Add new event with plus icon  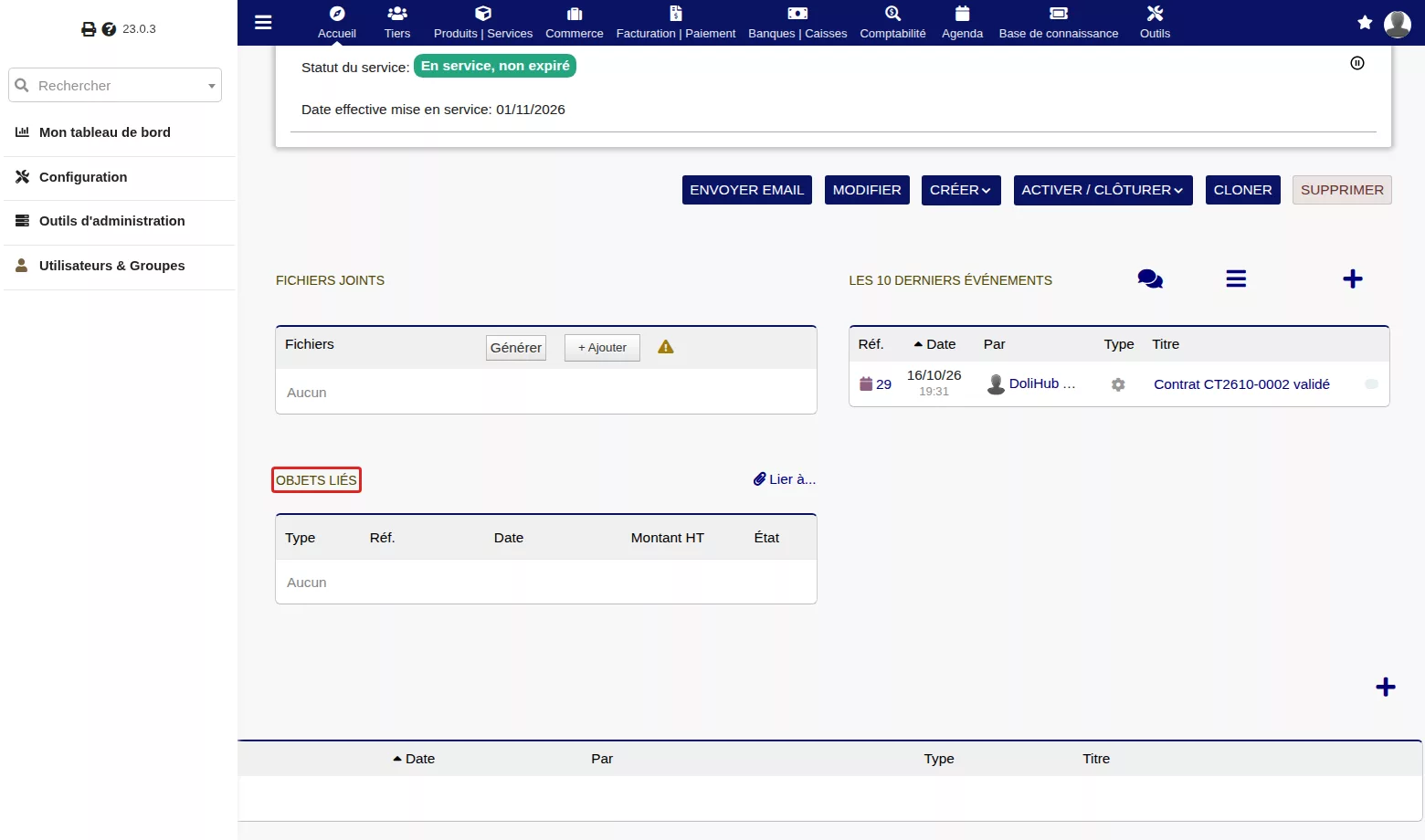(x=1353, y=279)
